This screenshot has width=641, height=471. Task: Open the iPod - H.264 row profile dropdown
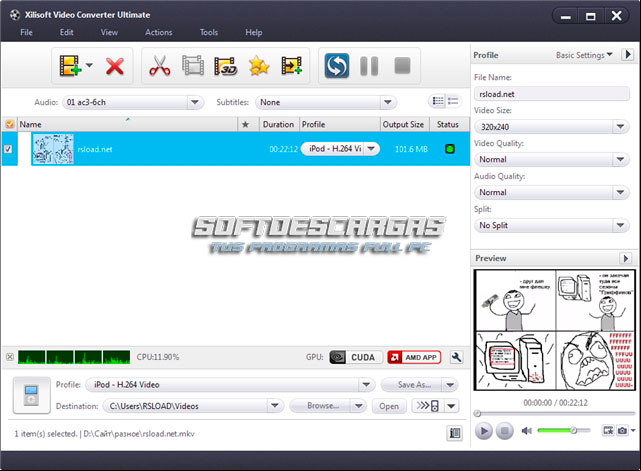click(x=371, y=148)
